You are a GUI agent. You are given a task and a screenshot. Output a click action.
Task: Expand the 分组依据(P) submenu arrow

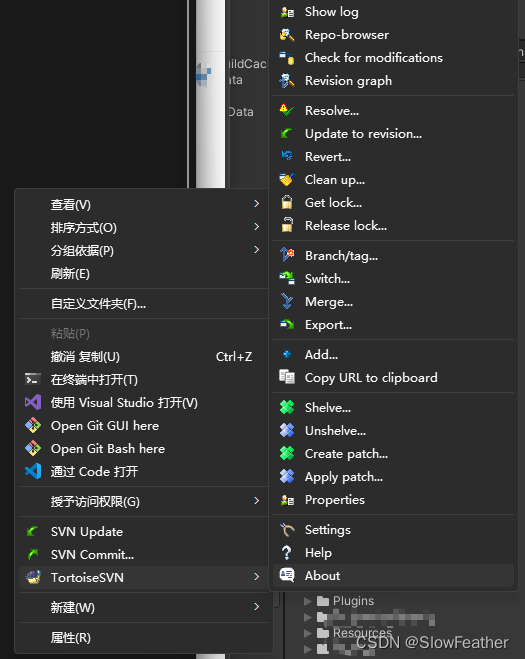(256, 250)
